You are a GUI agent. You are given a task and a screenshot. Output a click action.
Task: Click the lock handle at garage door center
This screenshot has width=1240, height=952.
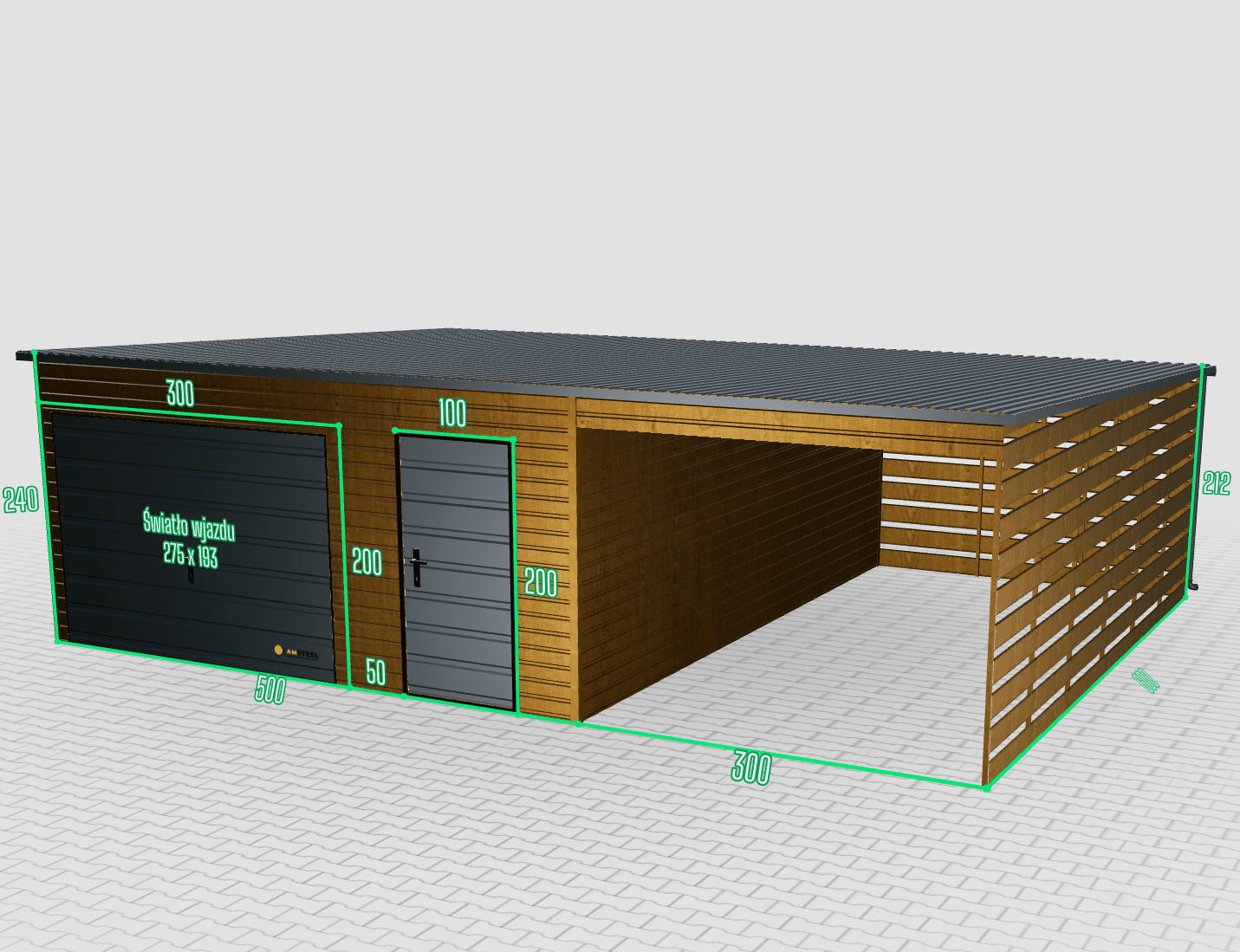(x=191, y=574)
